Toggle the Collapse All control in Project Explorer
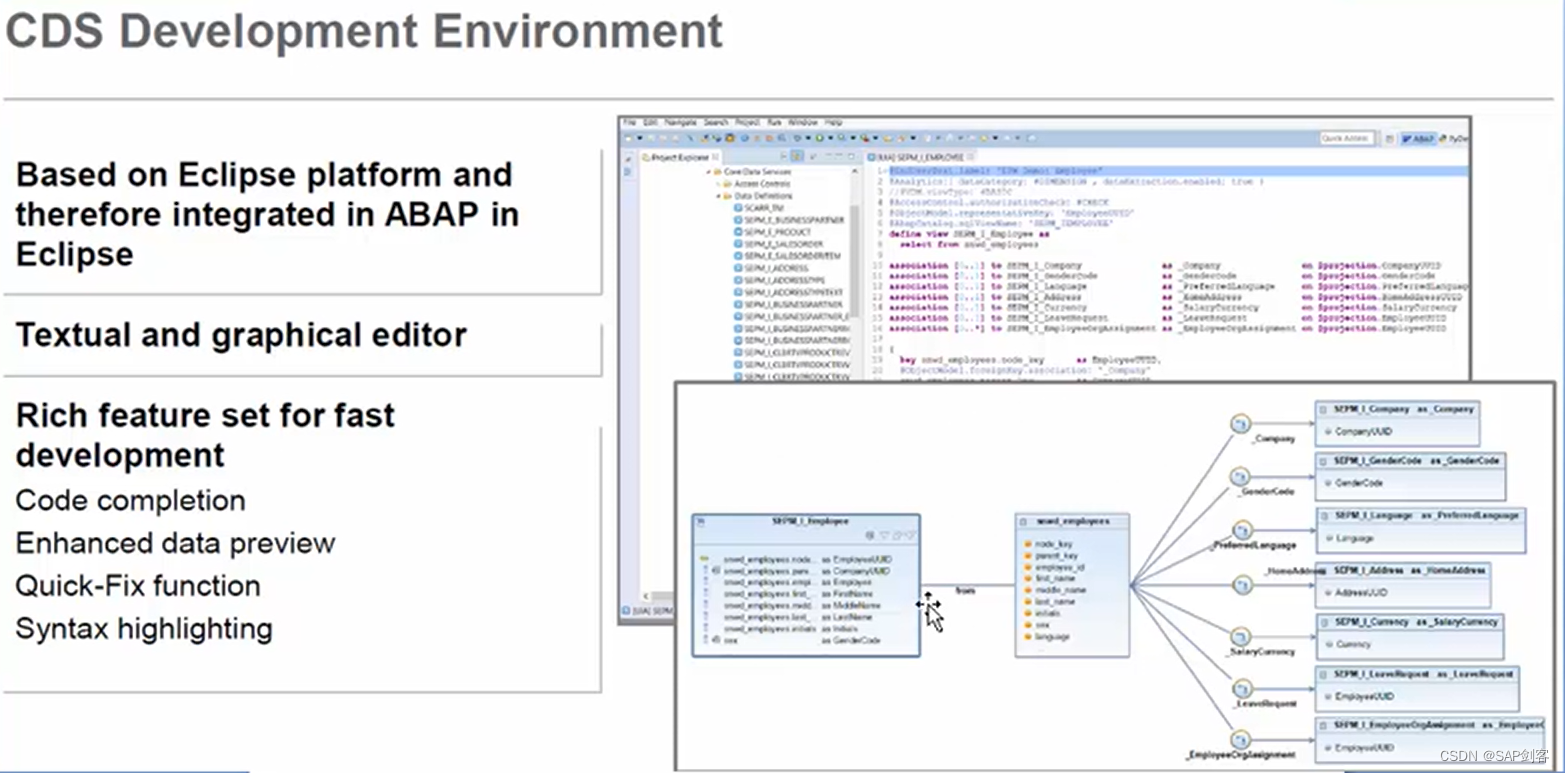 (783, 157)
